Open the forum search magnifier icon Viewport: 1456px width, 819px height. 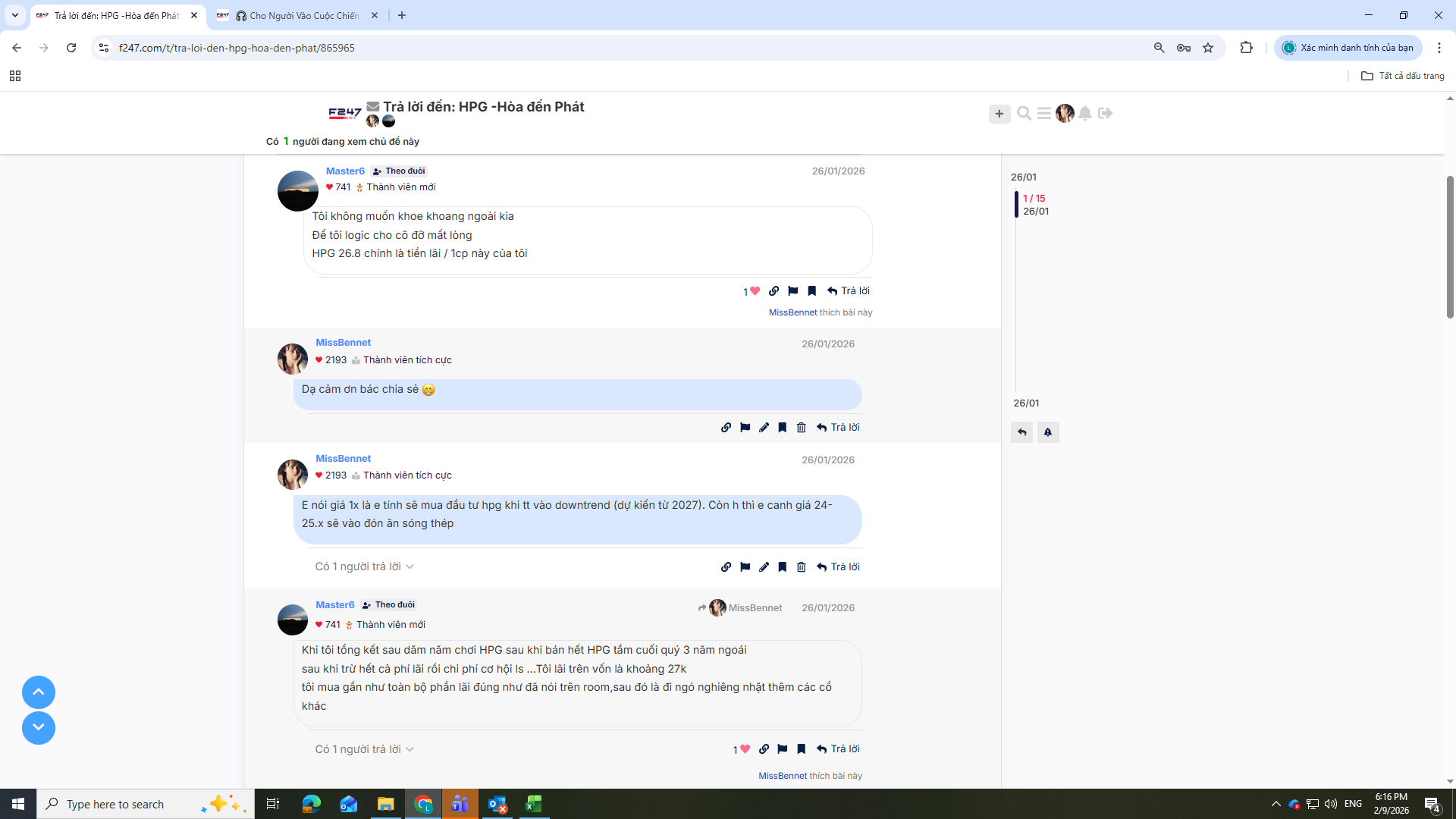click(1024, 114)
